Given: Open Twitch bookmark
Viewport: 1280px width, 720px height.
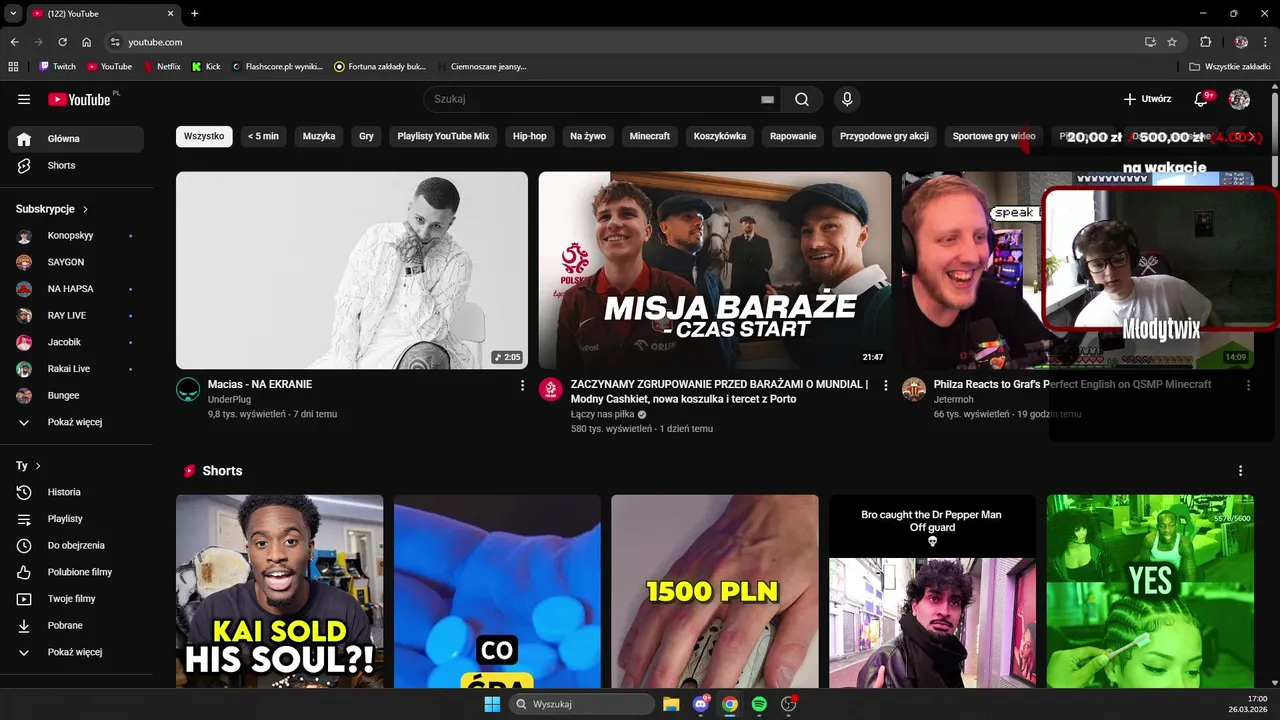Looking at the screenshot, I should [57, 67].
